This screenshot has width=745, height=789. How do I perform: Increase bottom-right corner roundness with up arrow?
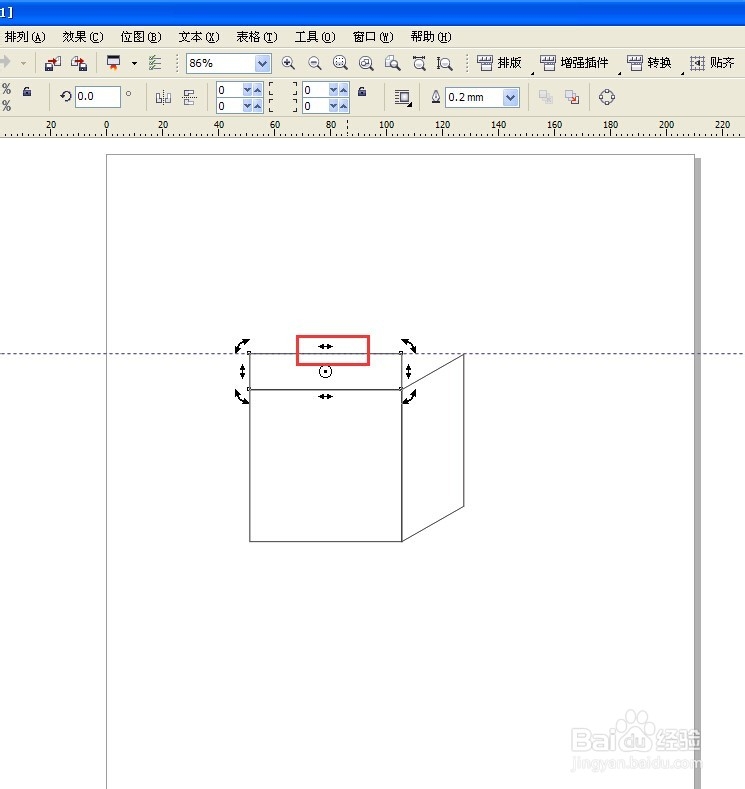(x=344, y=106)
